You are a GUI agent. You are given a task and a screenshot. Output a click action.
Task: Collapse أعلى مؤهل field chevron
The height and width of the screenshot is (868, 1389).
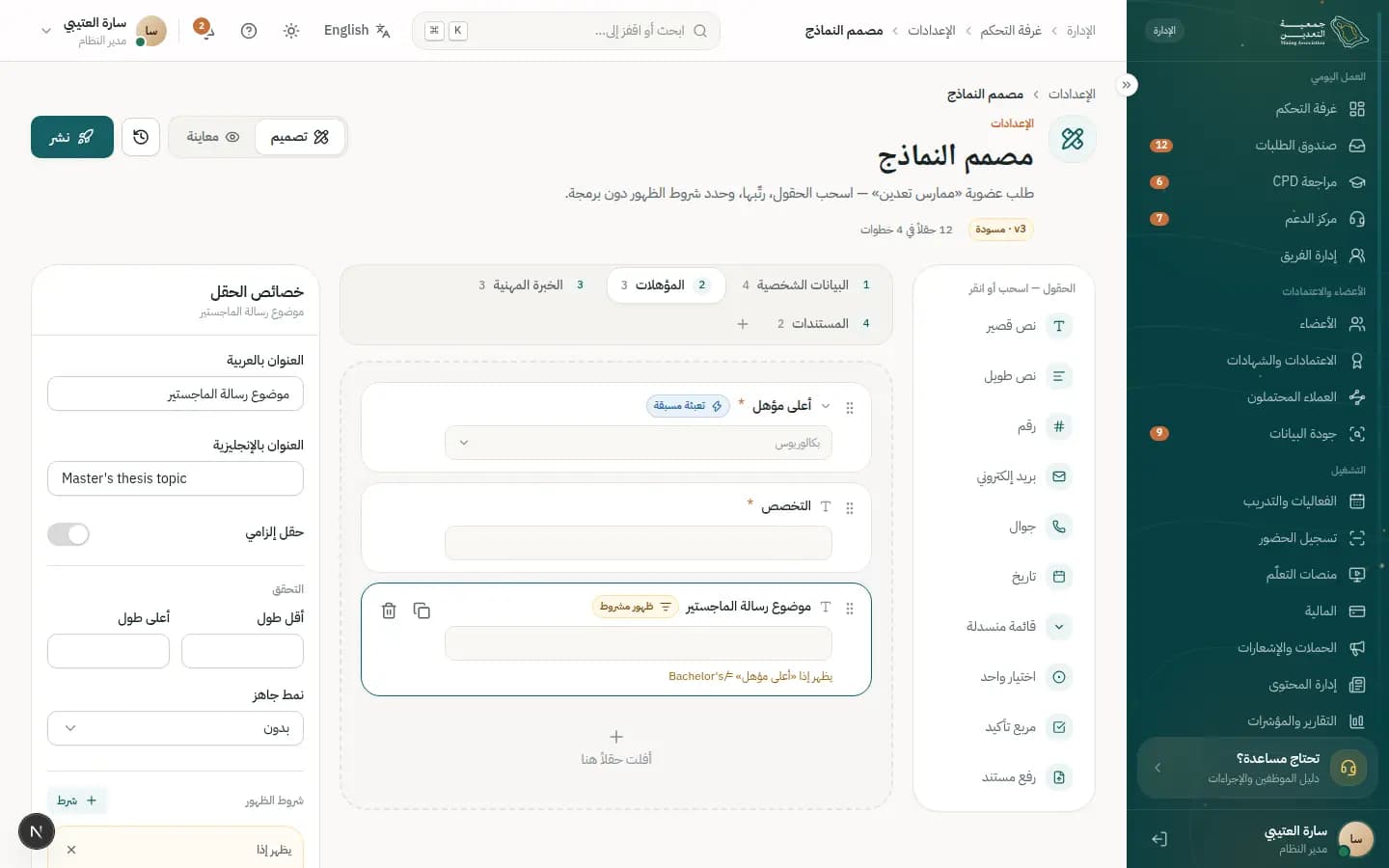tap(826, 406)
